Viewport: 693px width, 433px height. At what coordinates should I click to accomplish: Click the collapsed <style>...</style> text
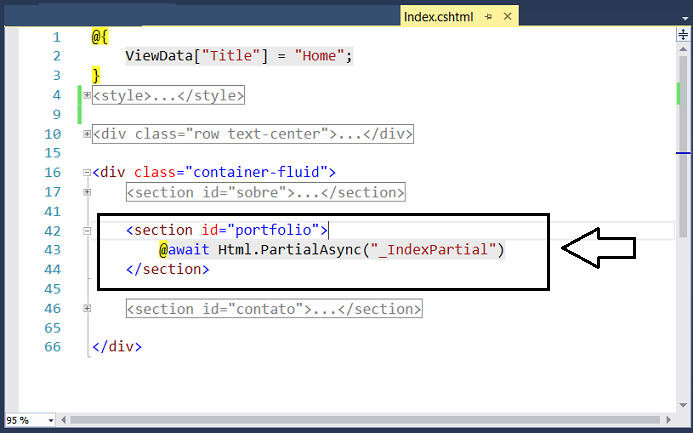(x=168, y=95)
